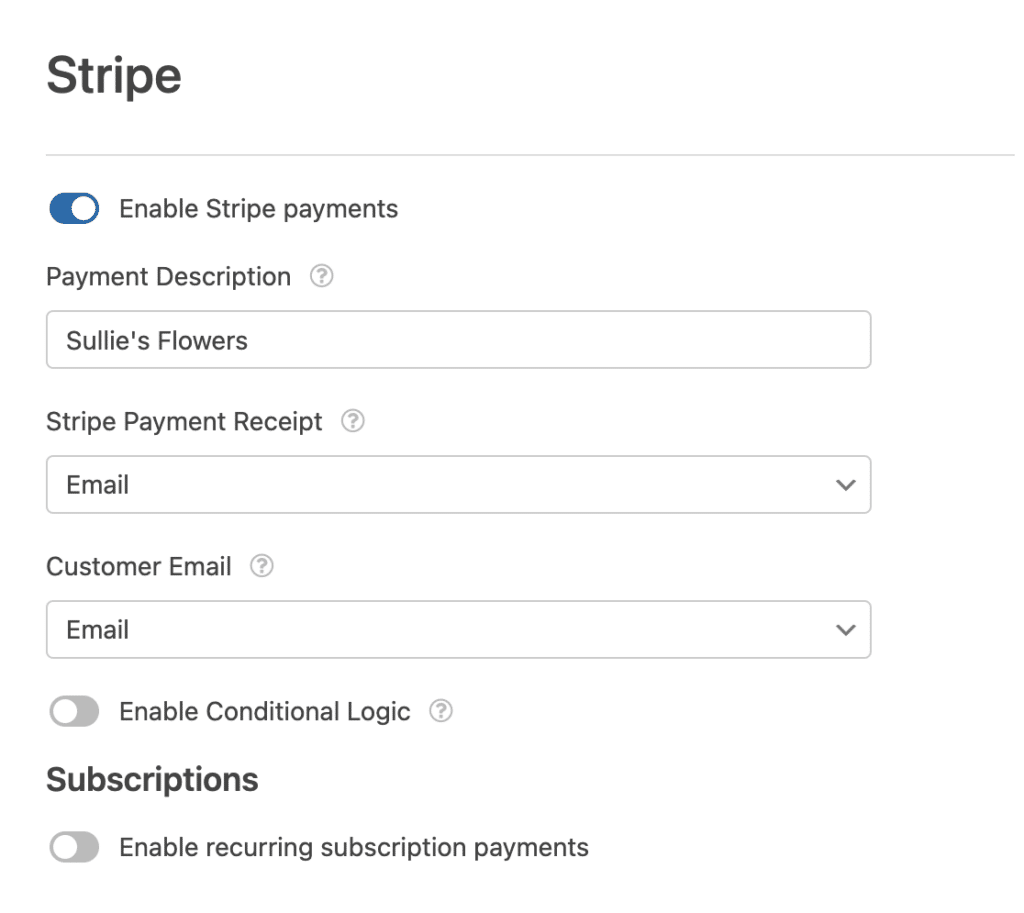
Task: Open the Payment Description help tooltip
Action: tap(321, 276)
